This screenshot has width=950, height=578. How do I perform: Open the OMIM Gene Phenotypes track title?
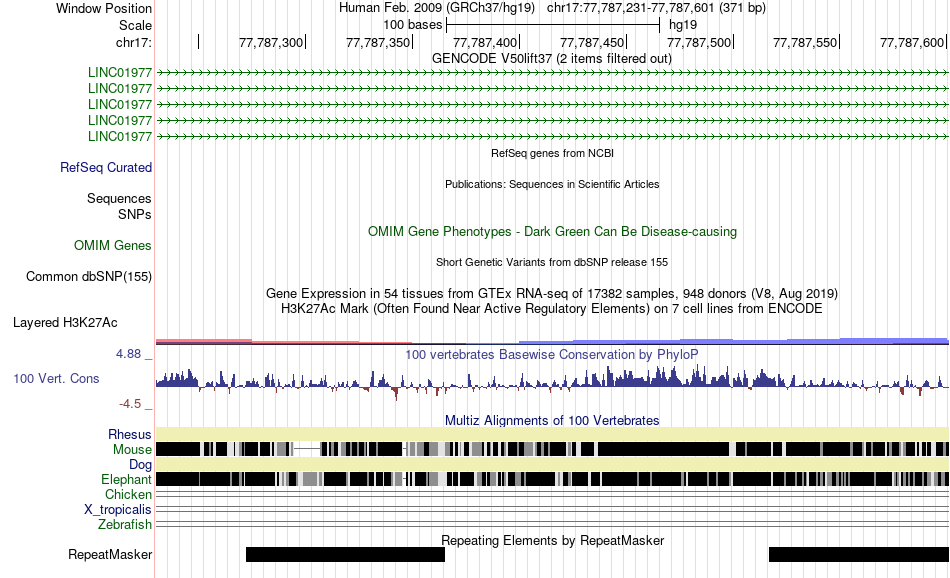[552, 231]
